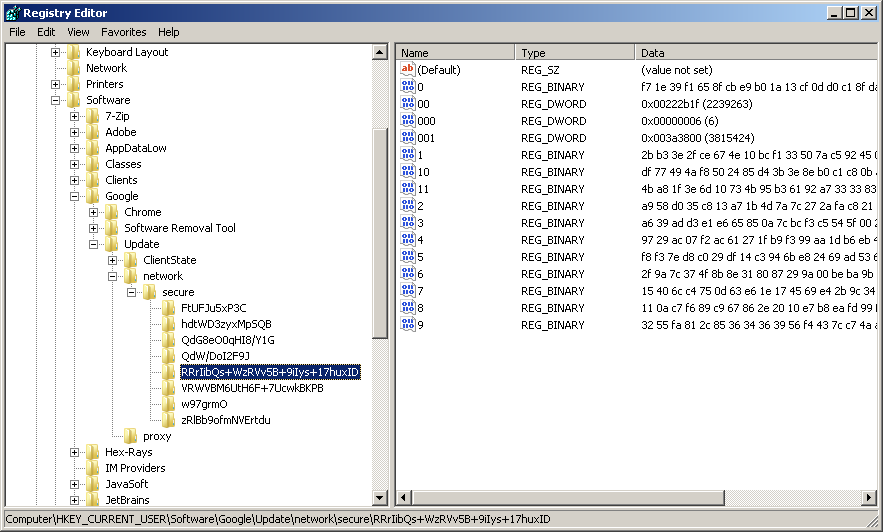Click the values pane scroll-right arrow
Screen dimensions: 883x532
869,498
